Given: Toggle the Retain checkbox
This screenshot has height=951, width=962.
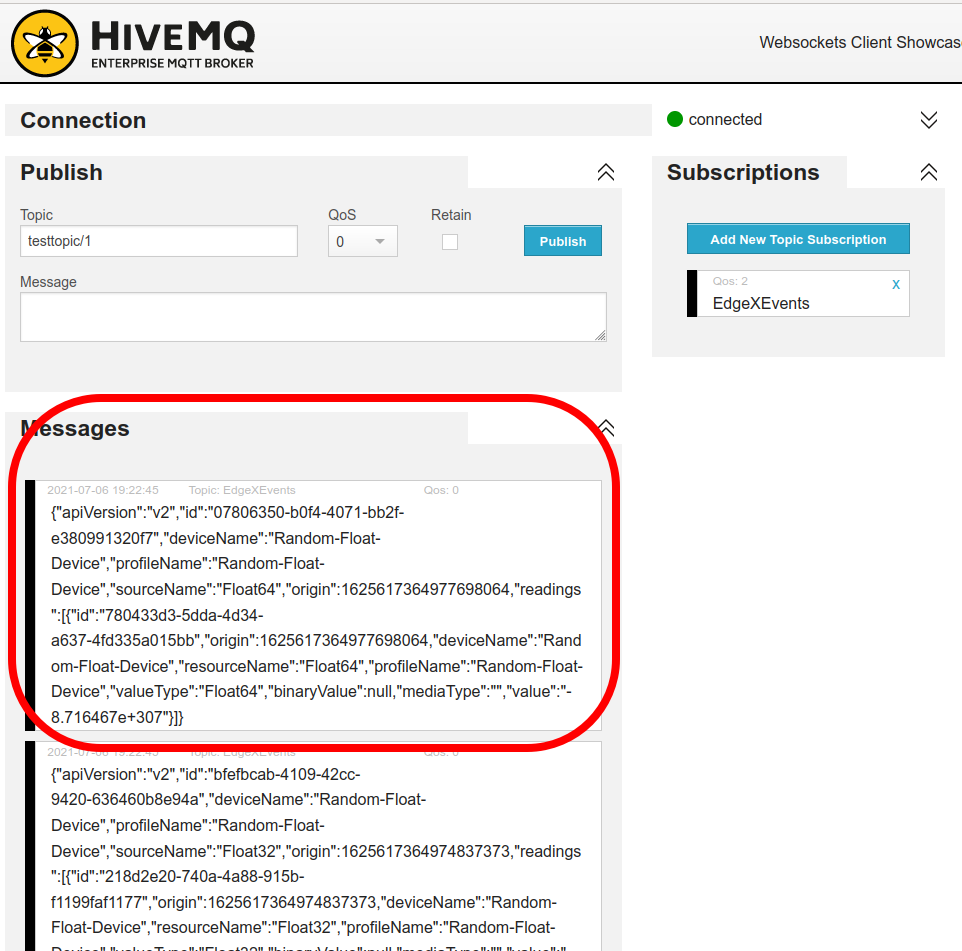Looking at the screenshot, I should [450, 242].
